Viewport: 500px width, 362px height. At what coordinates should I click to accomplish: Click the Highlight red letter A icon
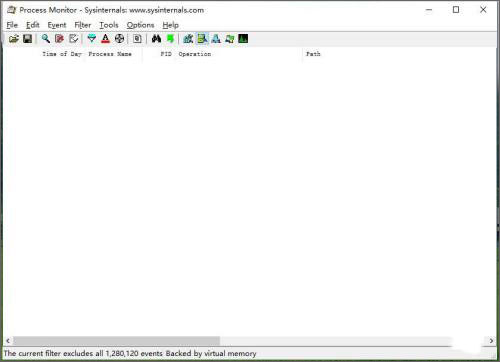[105, 39]
